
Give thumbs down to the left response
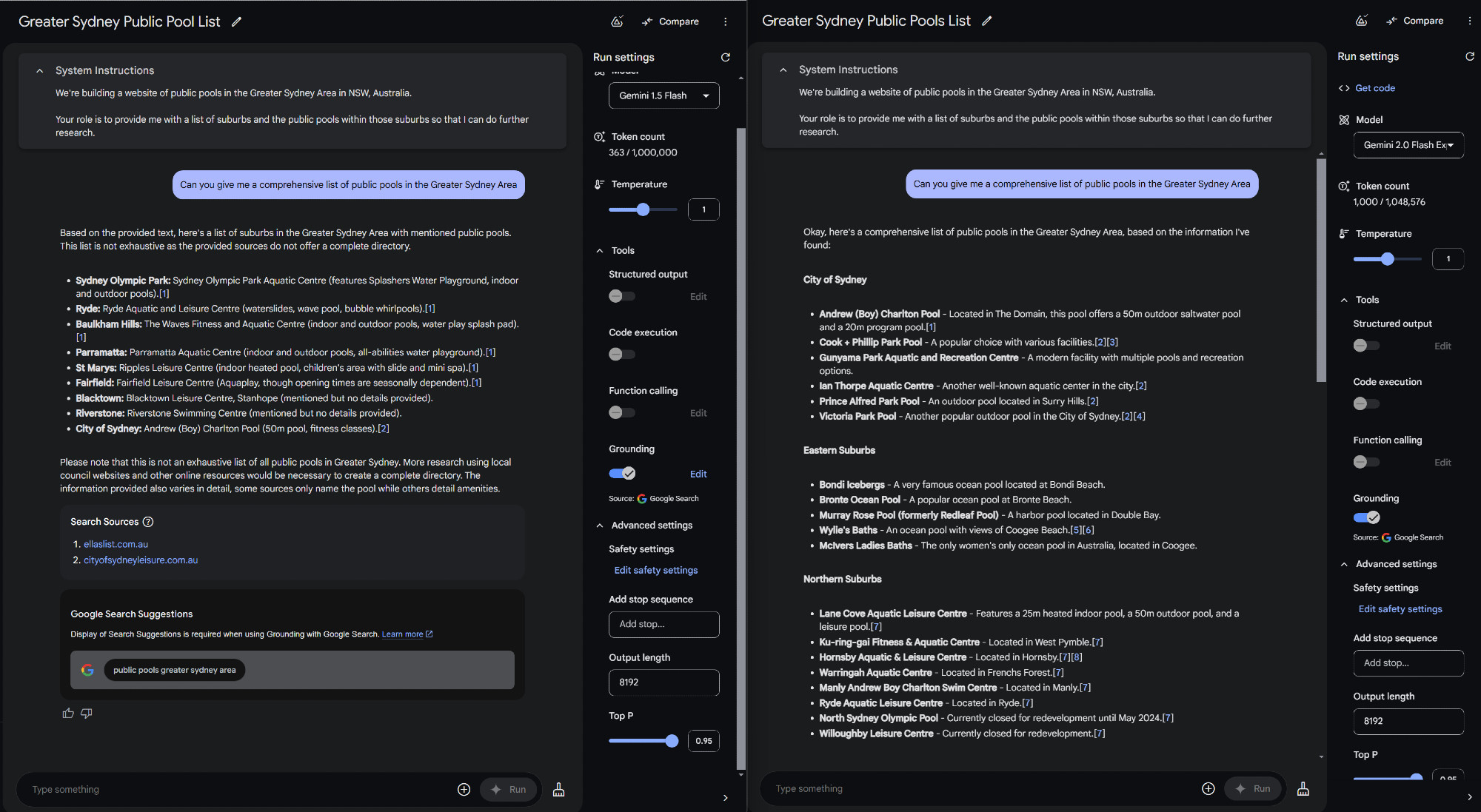pos(87,714)
